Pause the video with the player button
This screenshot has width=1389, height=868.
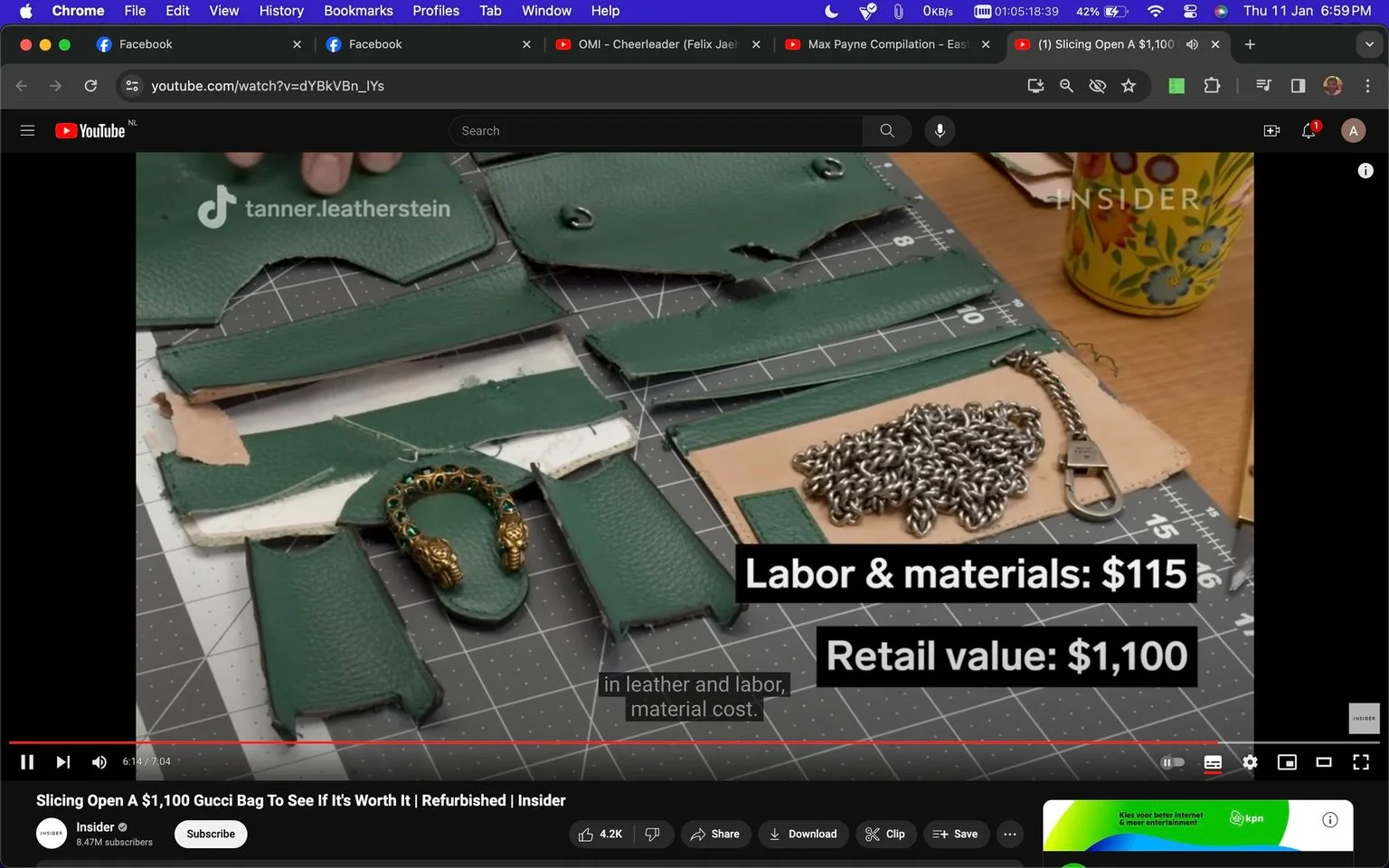(27, 762)
